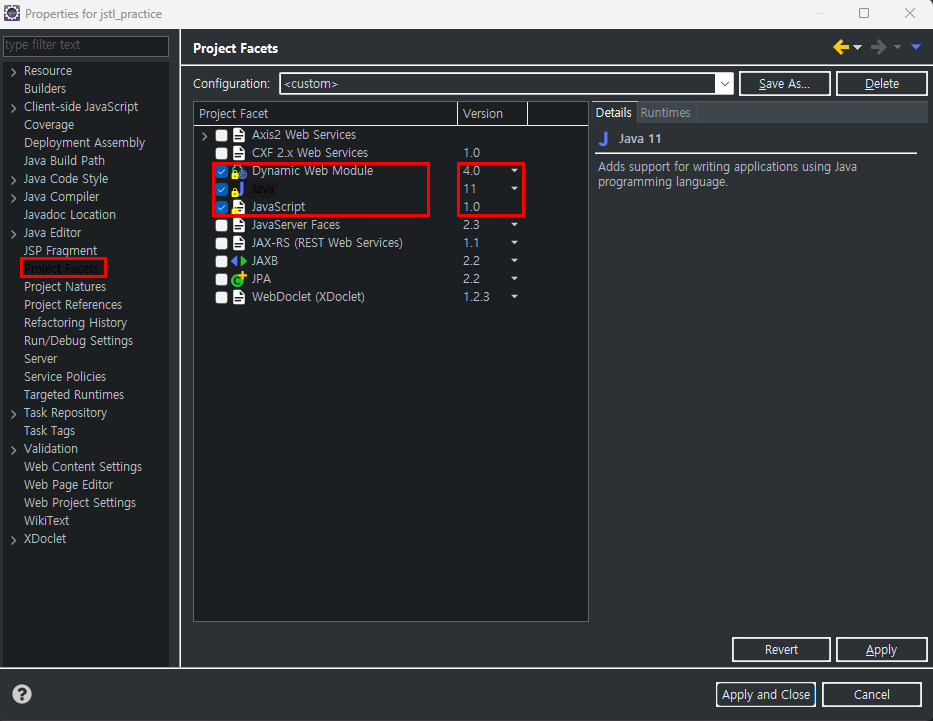Click the WebDoclet document icon
Image resolution: width=933 pixels, height=721 pixels.
tap(239, 297)
